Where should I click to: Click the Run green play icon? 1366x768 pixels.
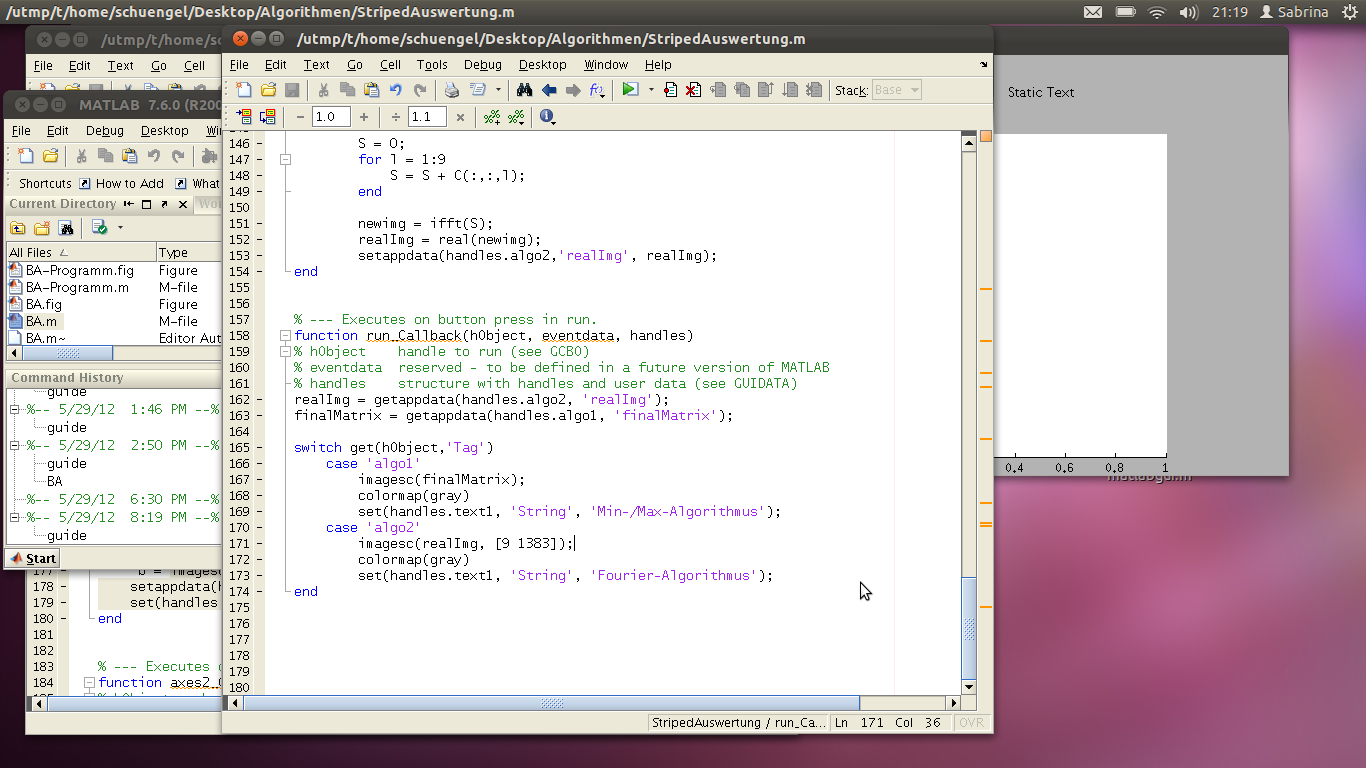tap(630, 90)
